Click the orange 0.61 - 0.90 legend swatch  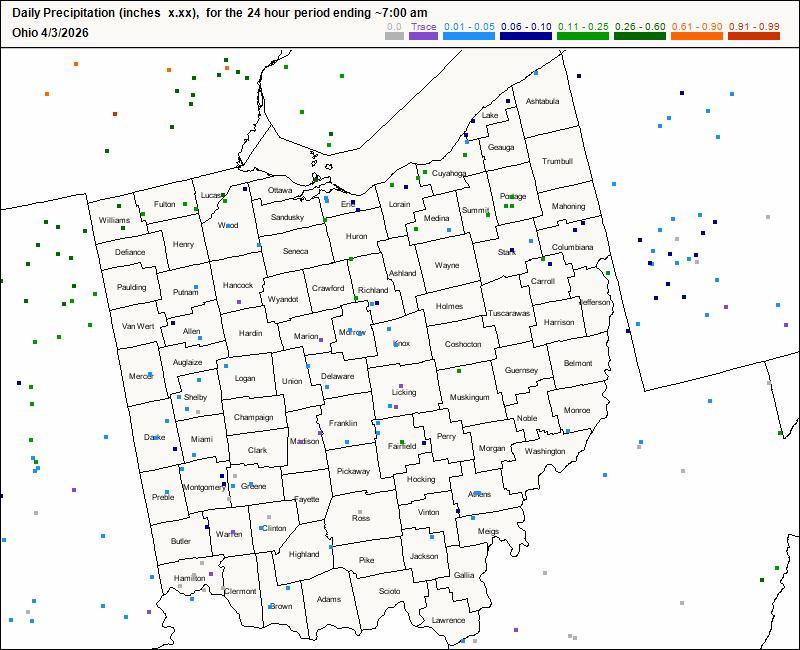(695, 36)
